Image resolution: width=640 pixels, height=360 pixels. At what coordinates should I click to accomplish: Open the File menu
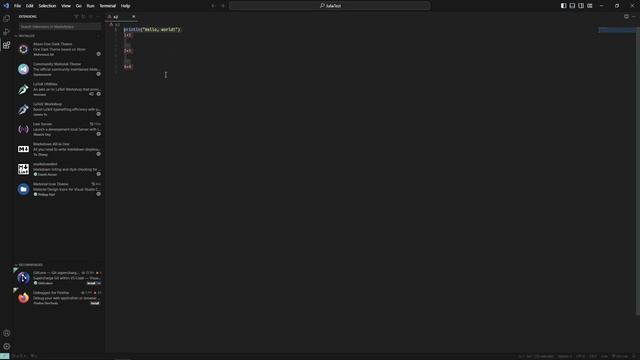17,6
